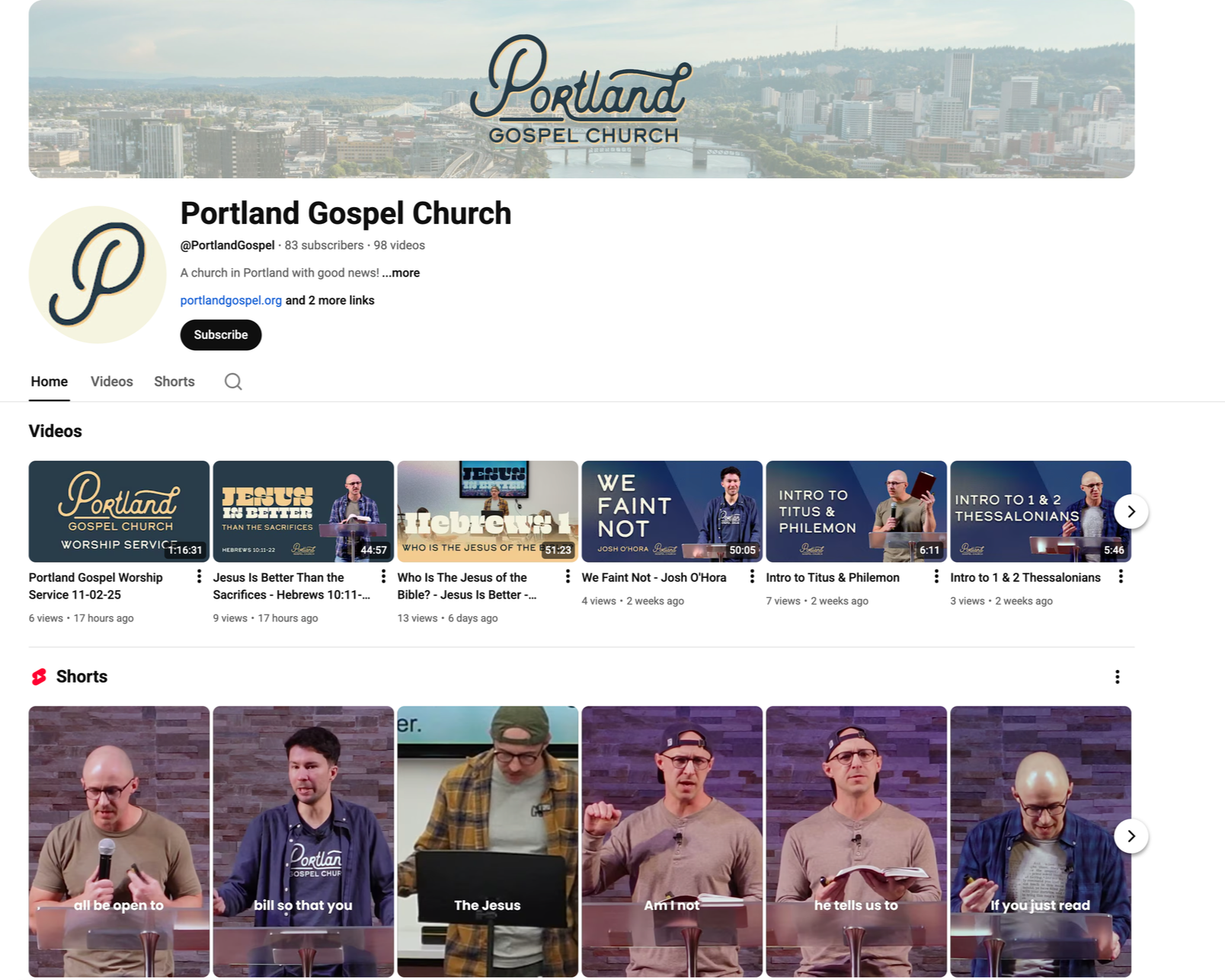Expand the 'and 2 more links' list
Screen dimensions: 1225x980
330,300
